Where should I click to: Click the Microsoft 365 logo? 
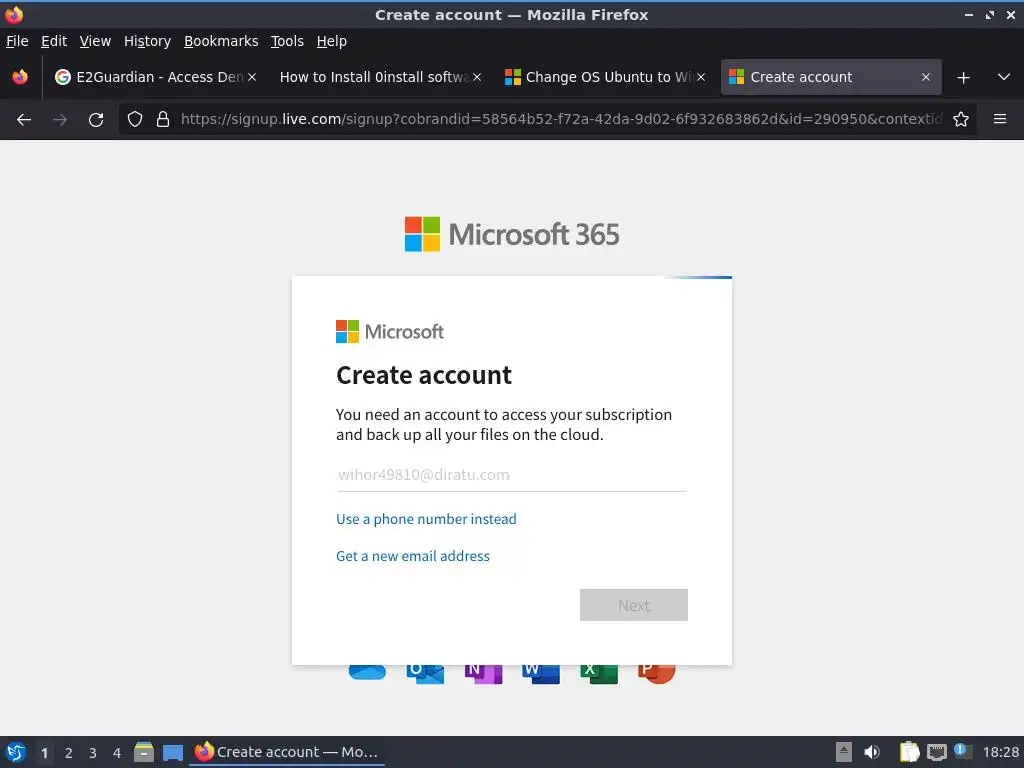pyautogui.click(x=512, y=234)
